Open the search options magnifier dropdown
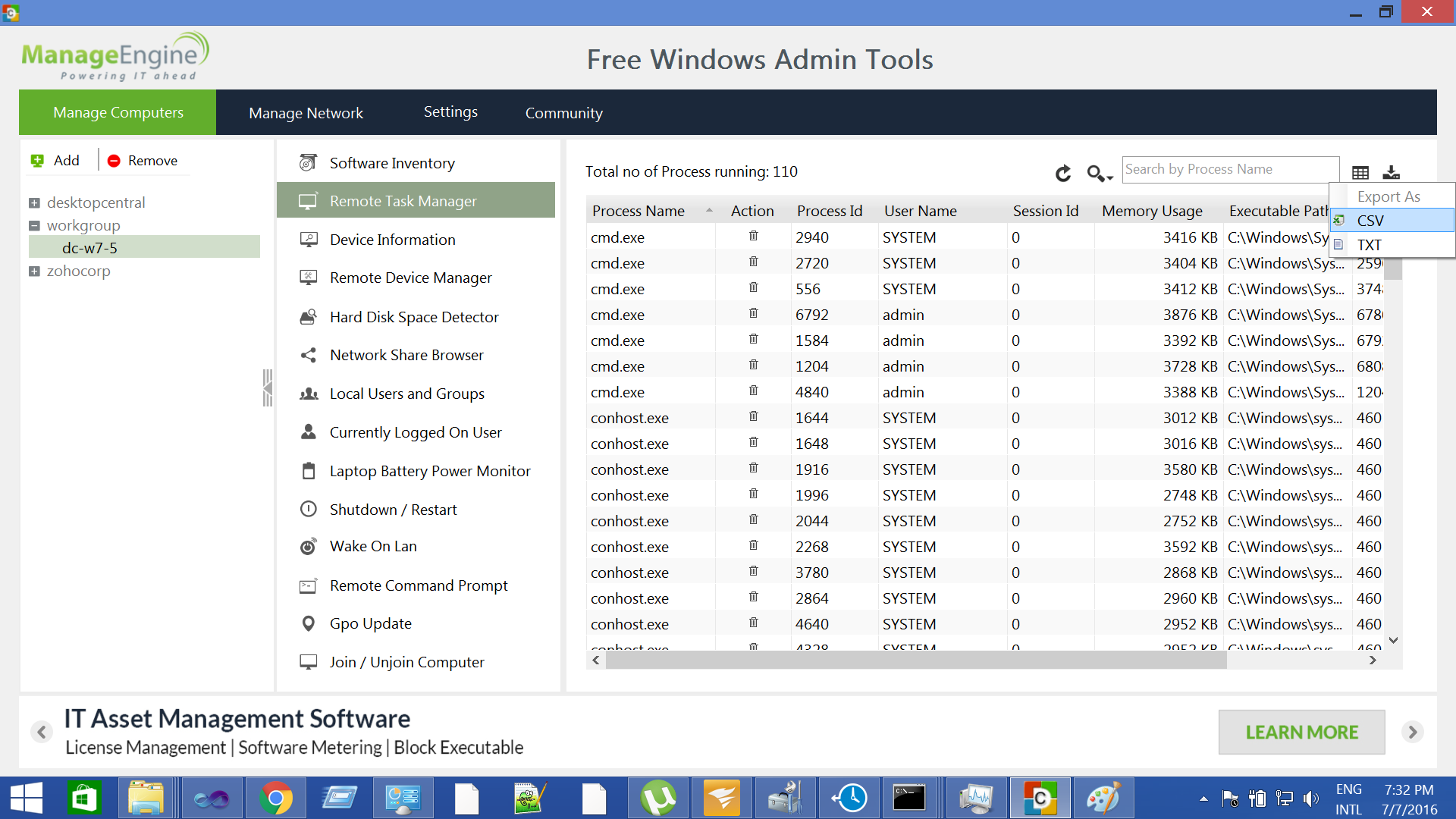The height and width of the screenshot is (819, 1456). [x=1100, y=173]
